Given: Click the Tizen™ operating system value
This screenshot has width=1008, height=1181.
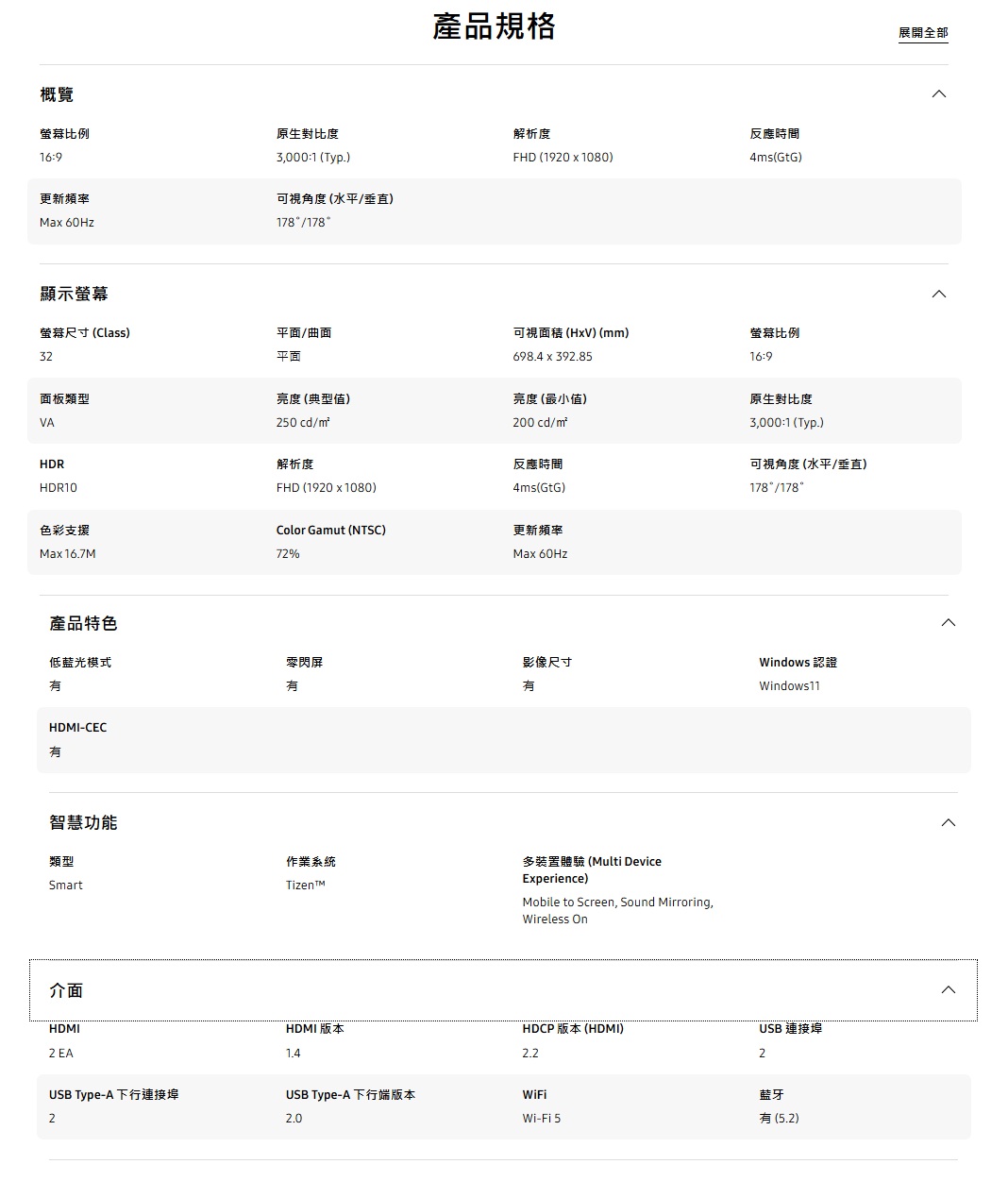Looking at the screenshot, I should [x=305, y=886].
